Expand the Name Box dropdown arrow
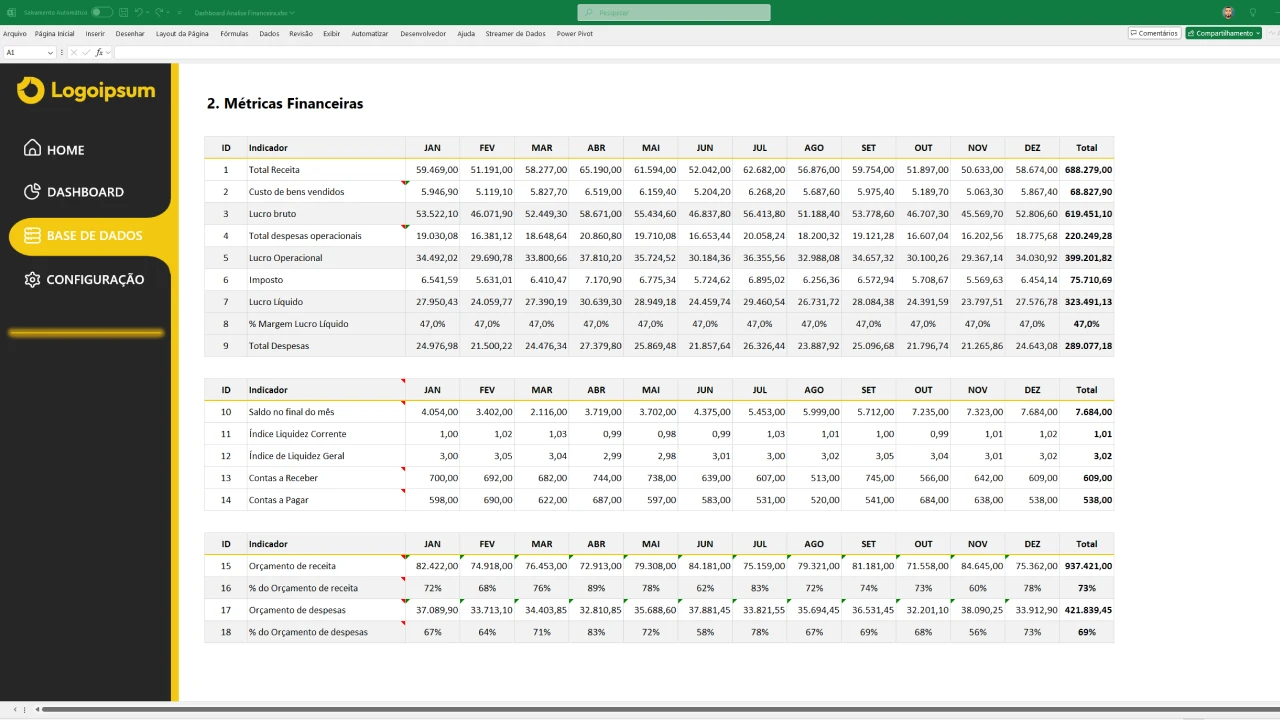 click(x=50, y=52)
